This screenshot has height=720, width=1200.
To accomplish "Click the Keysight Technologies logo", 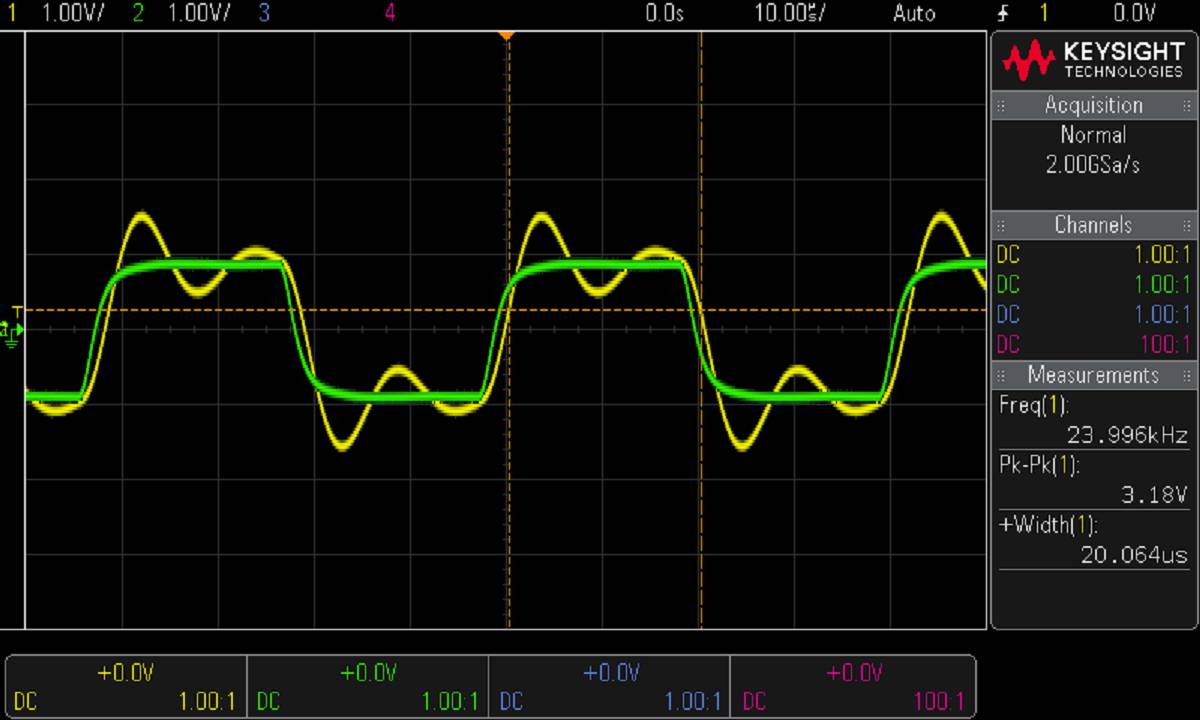I will click(x=1094, y=61).
